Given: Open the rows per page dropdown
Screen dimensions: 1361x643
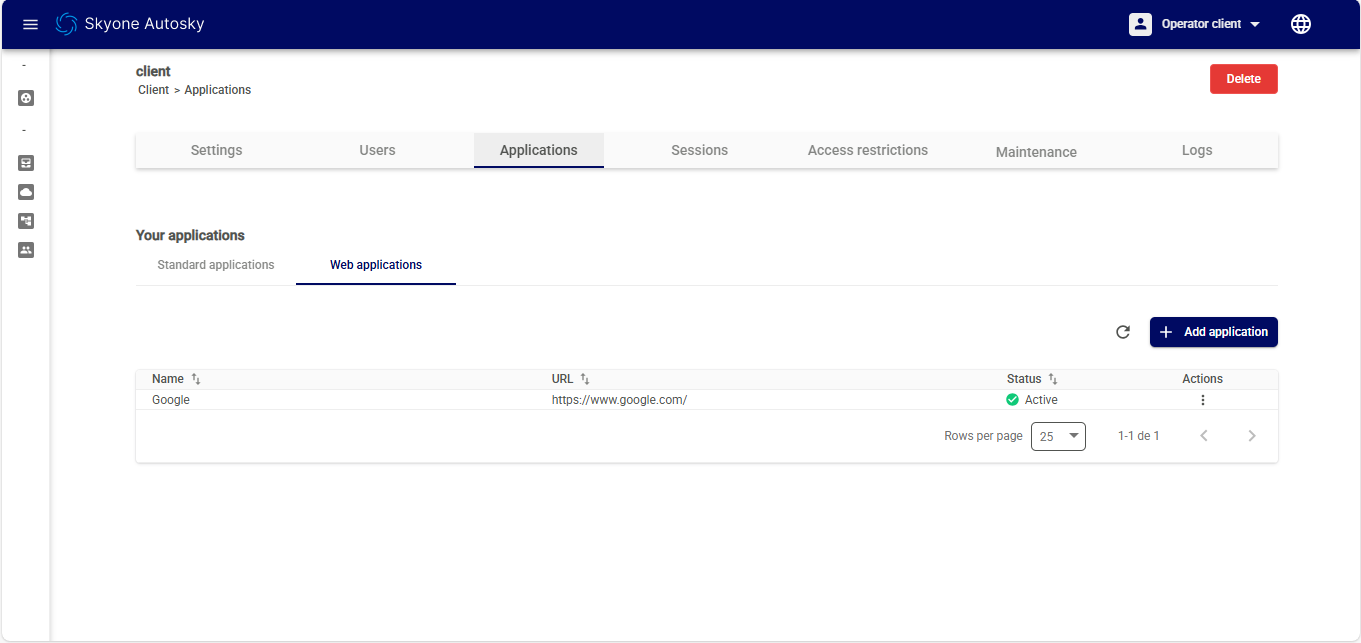Looking at the screenshot, I should click(1058, 436).
